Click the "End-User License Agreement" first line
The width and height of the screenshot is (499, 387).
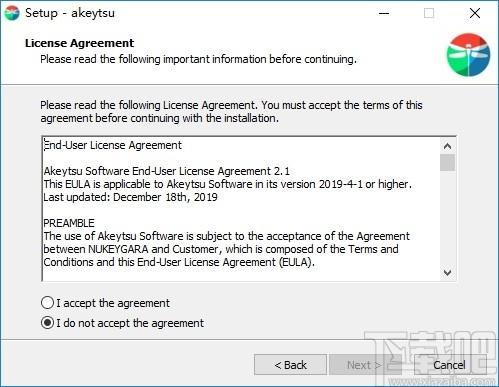[113, 145]
